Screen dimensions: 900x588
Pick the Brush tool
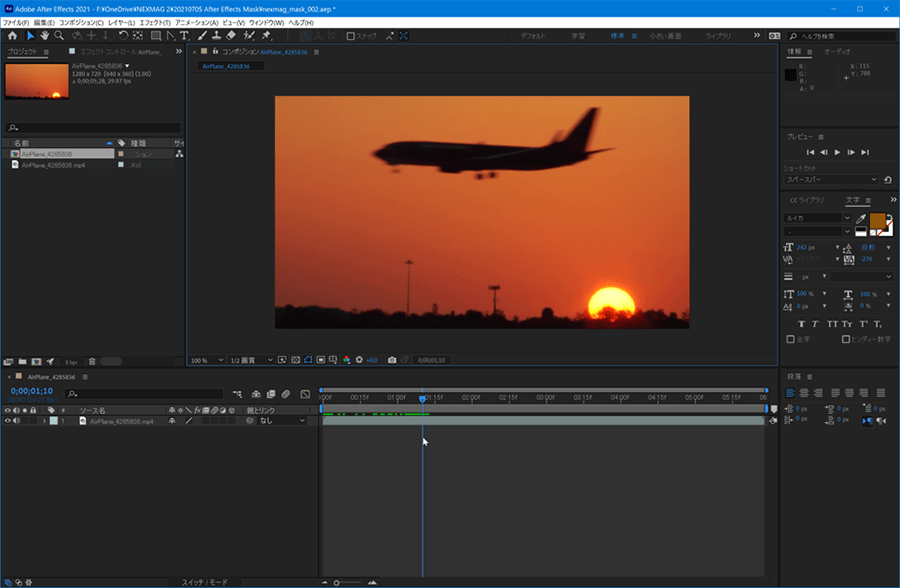(201, 36)
